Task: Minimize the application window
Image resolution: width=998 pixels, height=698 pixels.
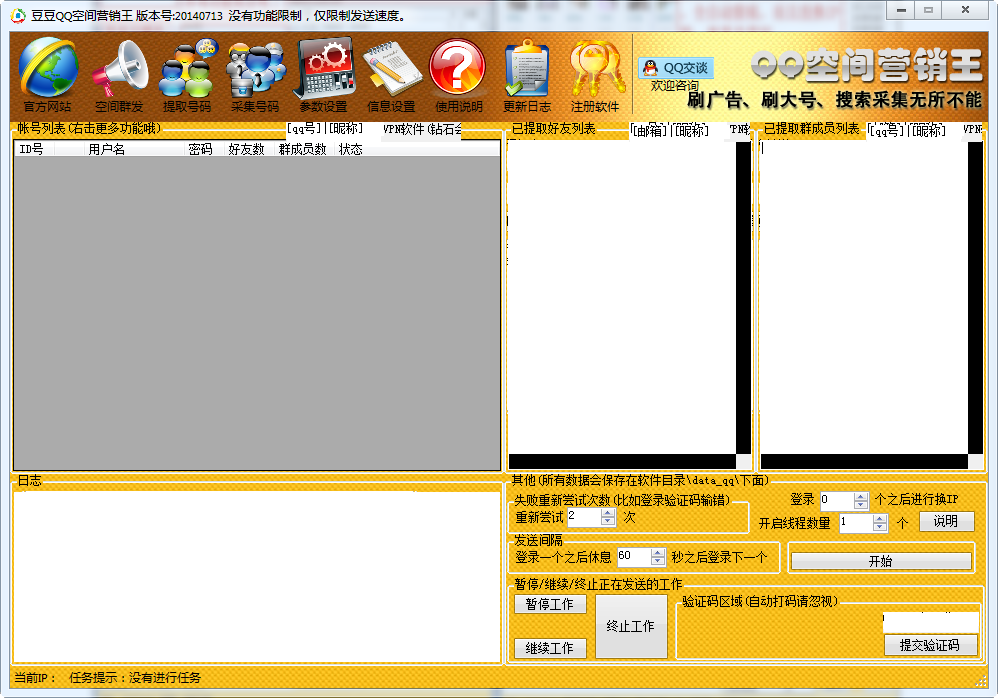Action: click(x=901, y=10)
